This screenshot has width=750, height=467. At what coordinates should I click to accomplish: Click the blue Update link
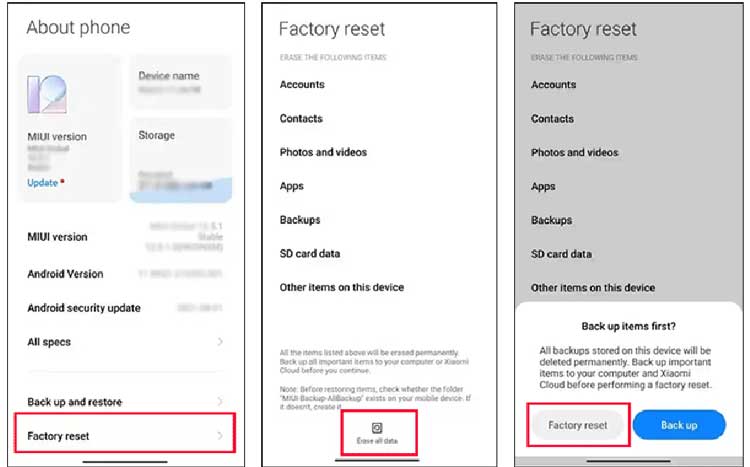(x=42, y=183)
